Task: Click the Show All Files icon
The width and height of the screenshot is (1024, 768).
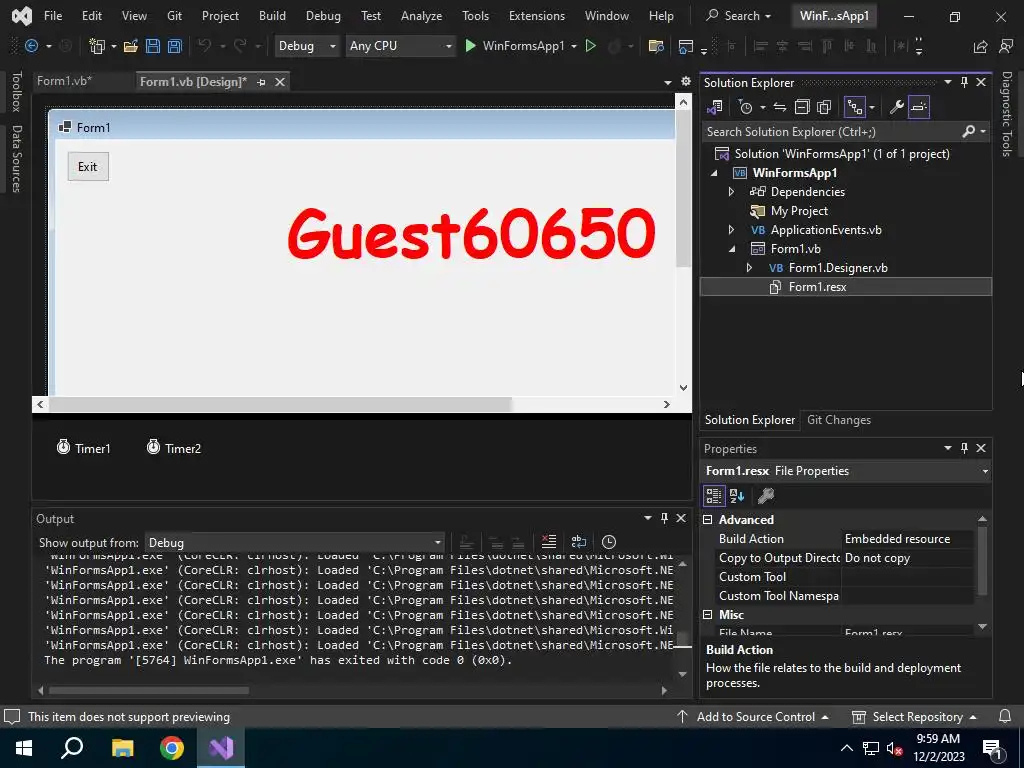Action: [824, 106]
